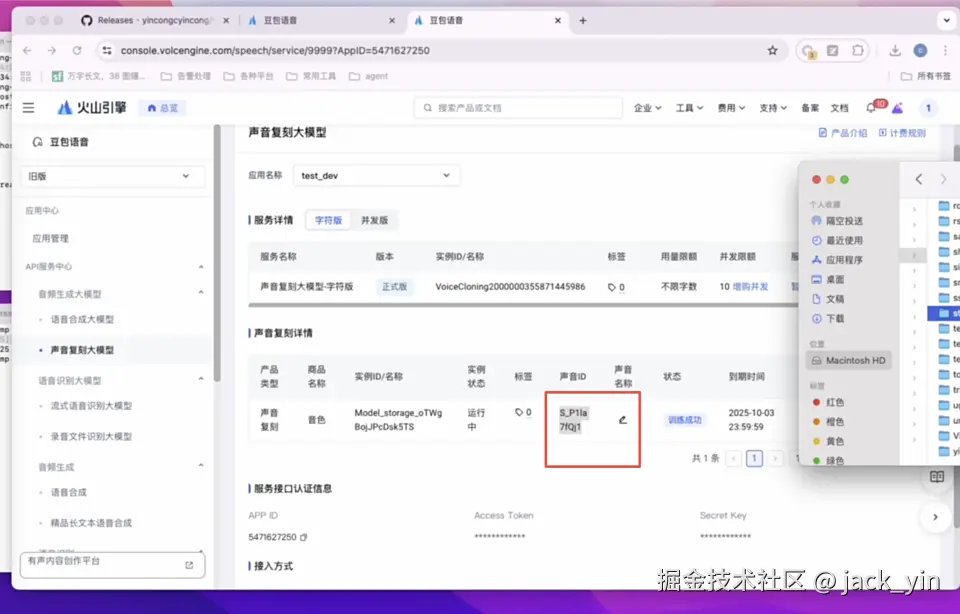Click the site info icon in the address bar
This screenshot has height=614, width=960.
[107, 50]
